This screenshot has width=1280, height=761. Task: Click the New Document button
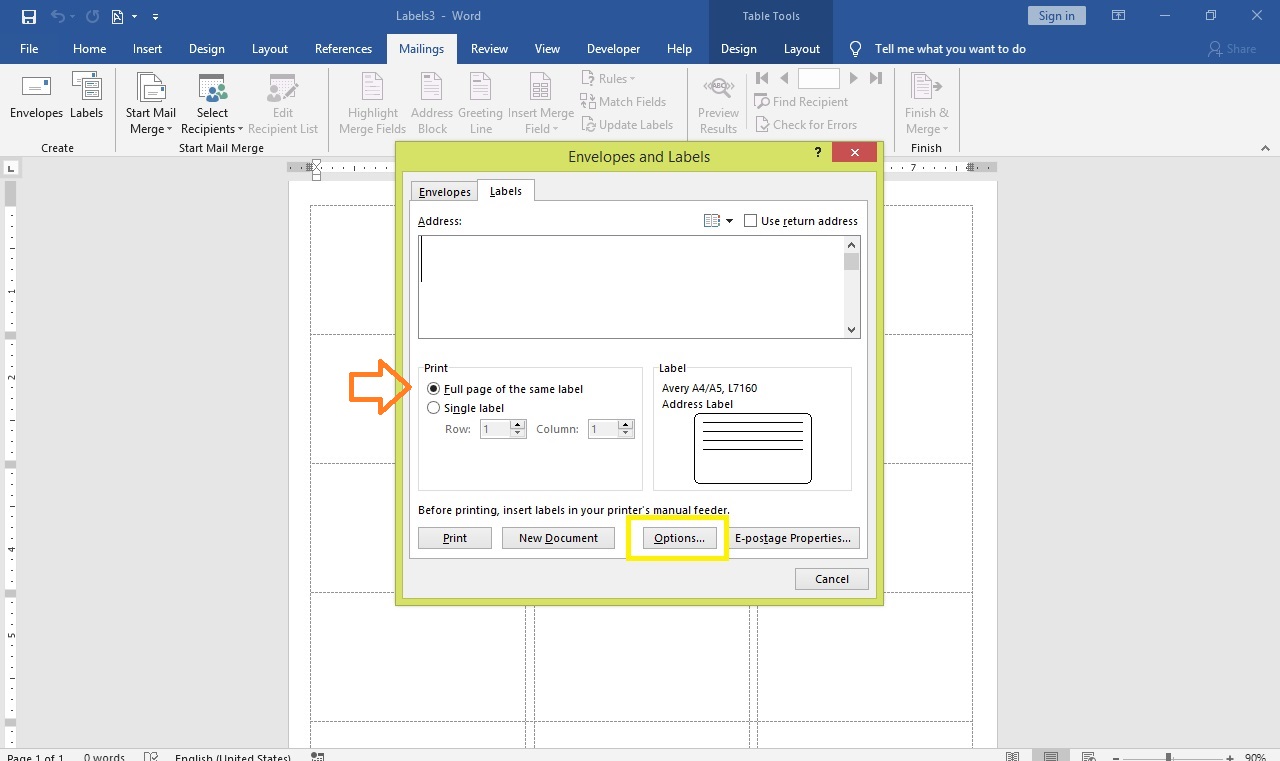tap(558, 538)
